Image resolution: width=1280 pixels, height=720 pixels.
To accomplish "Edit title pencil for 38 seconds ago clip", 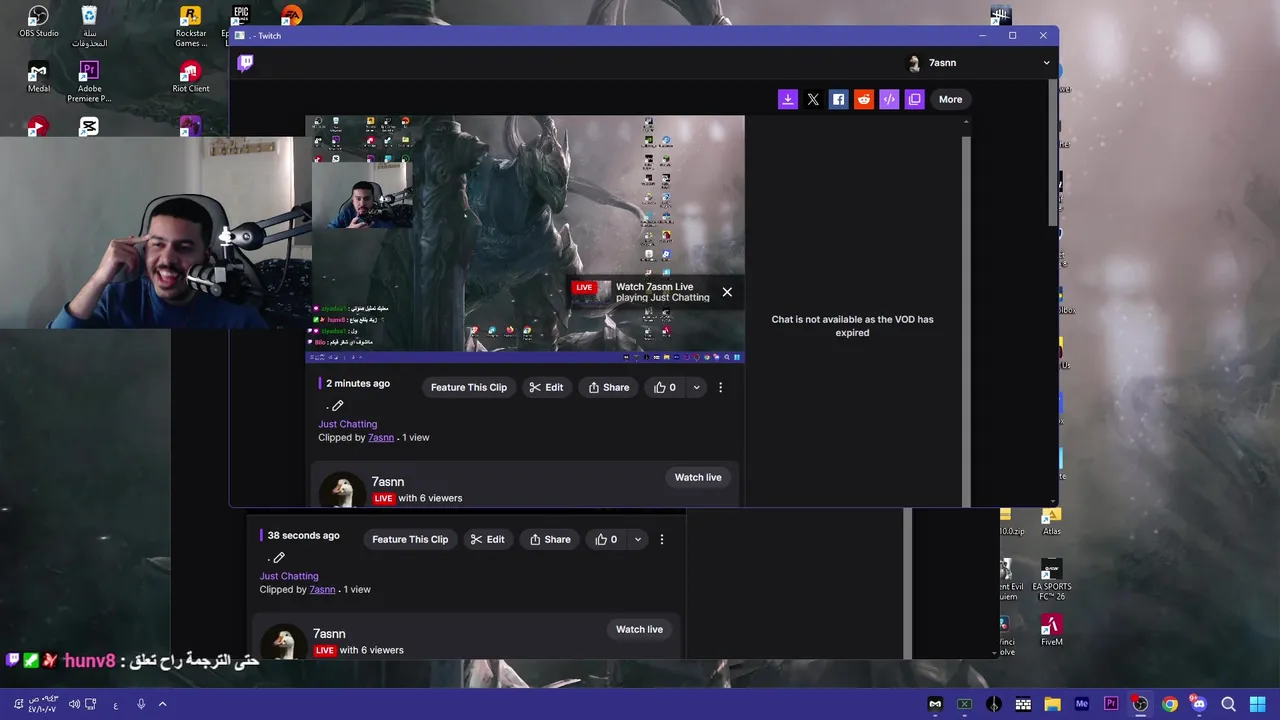I will (279, 557).
